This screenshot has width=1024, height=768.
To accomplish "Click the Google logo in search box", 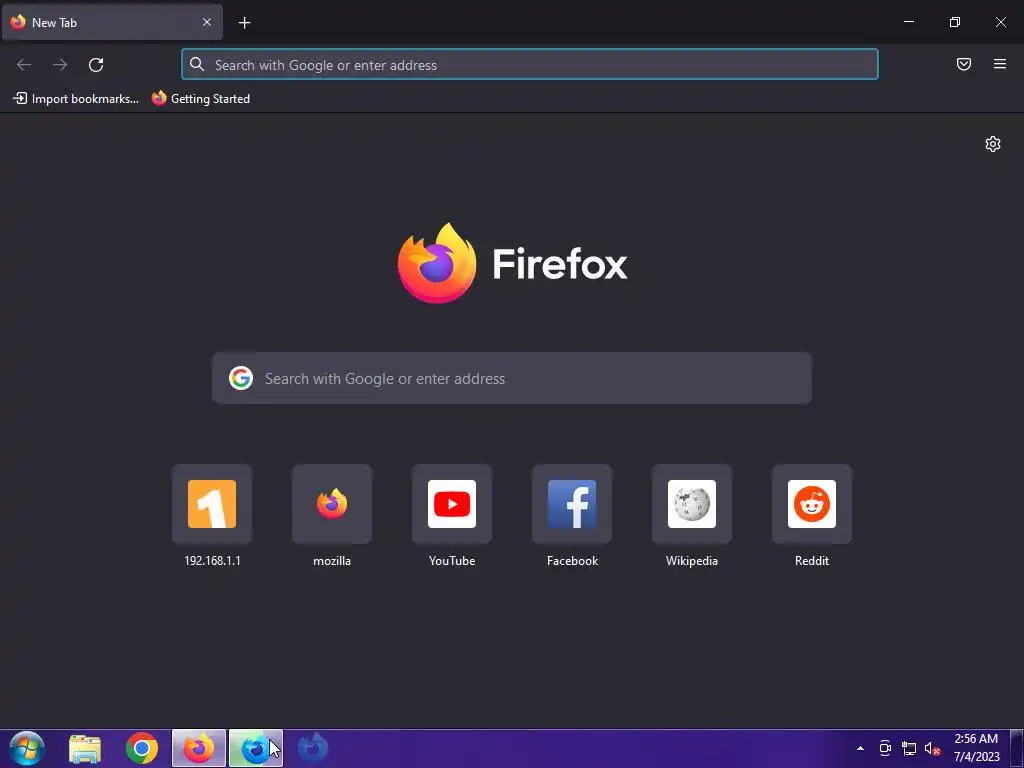I will pyautogui.click(x=241, y=378).
